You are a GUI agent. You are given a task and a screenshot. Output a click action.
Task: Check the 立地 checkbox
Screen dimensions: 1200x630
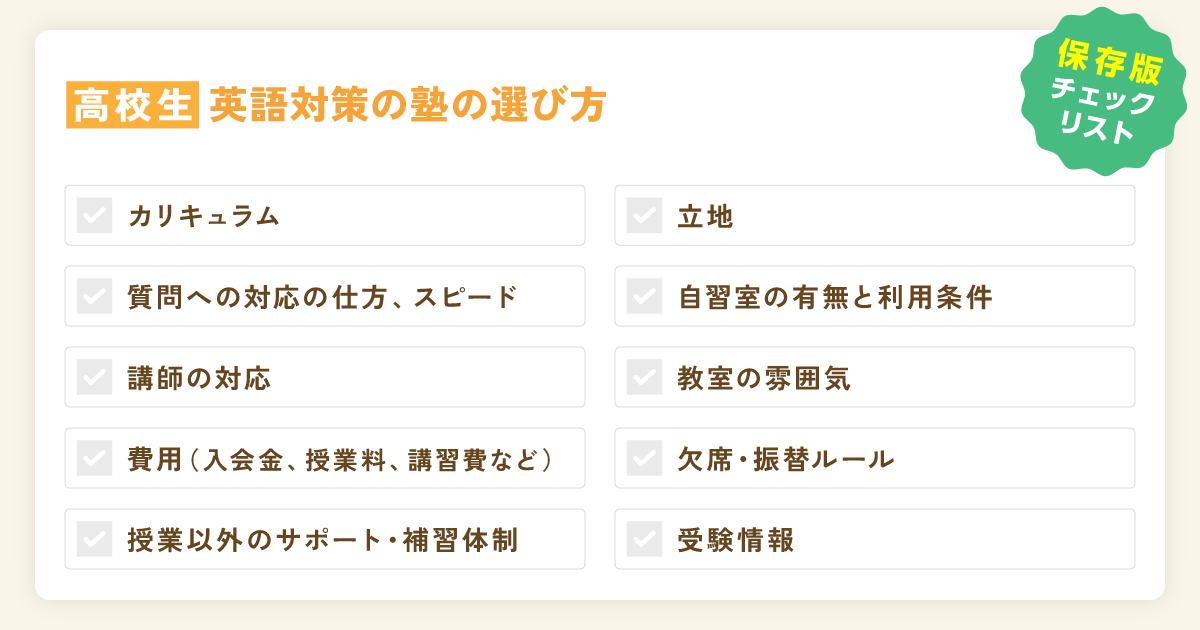click(644, 215)
